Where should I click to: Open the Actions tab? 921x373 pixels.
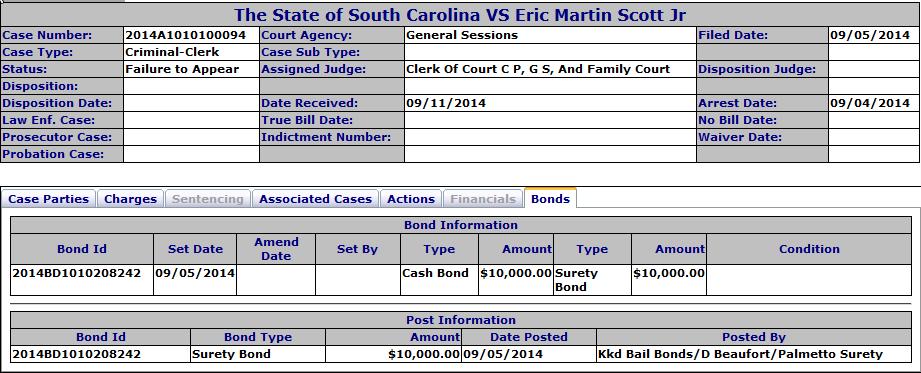pos(411,199)
